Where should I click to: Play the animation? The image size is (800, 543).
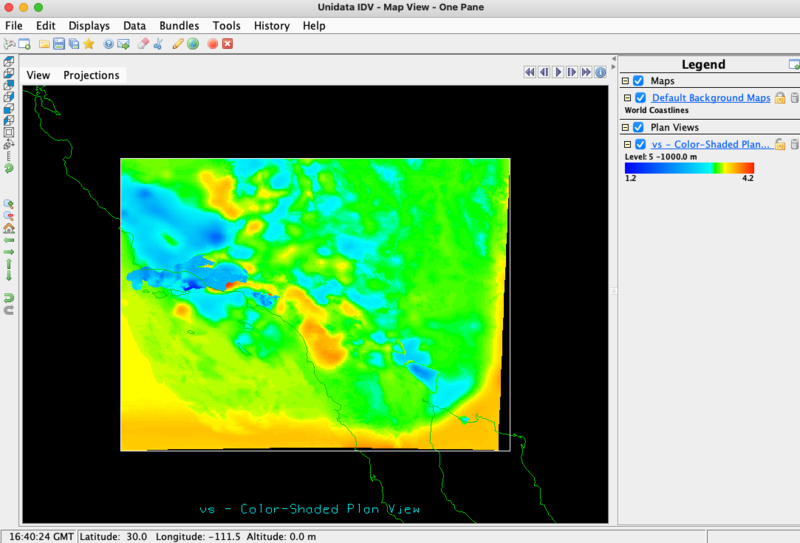pos(558,72)
